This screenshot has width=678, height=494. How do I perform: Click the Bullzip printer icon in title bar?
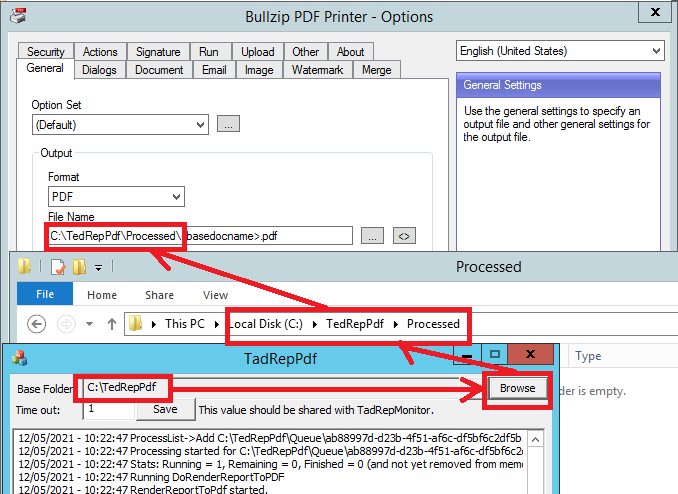18,16
